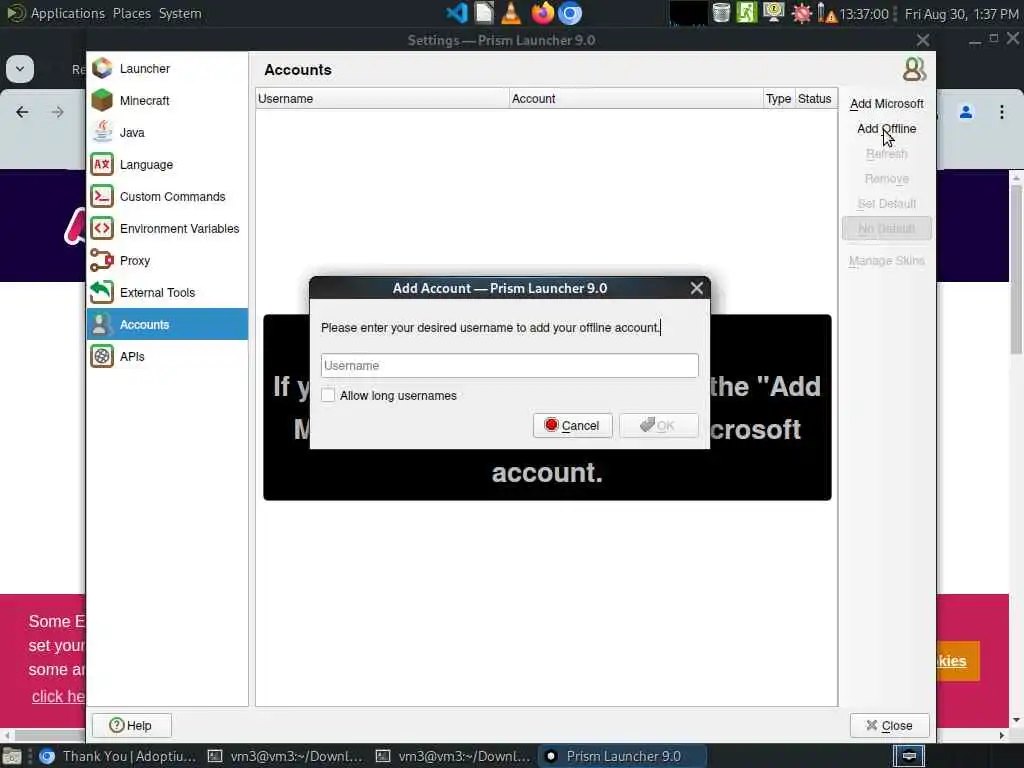Enable Allow long usernames checkbox

pyautogui.click(x=328, y=395)
